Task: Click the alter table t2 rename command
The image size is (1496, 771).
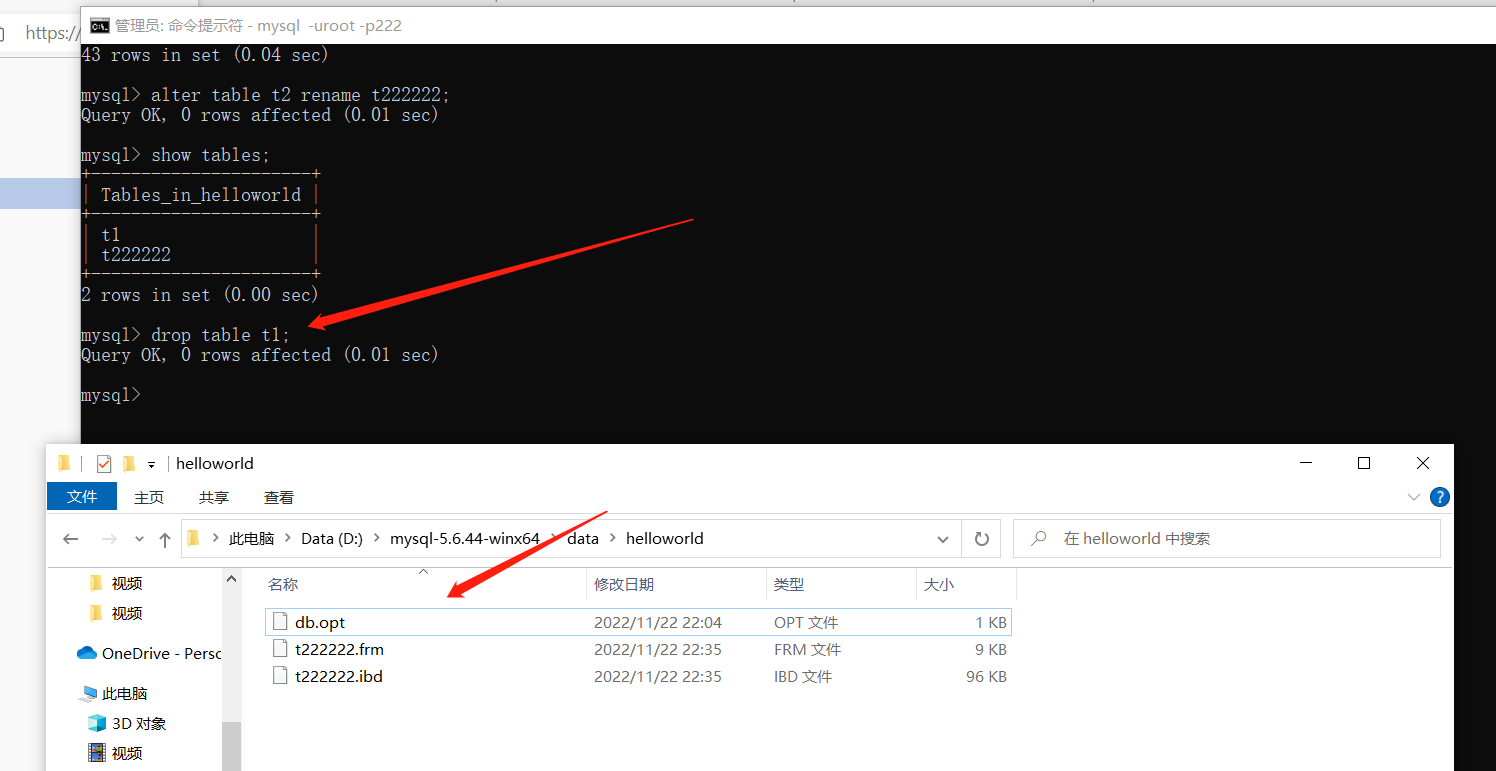Action: pos(301,95)
